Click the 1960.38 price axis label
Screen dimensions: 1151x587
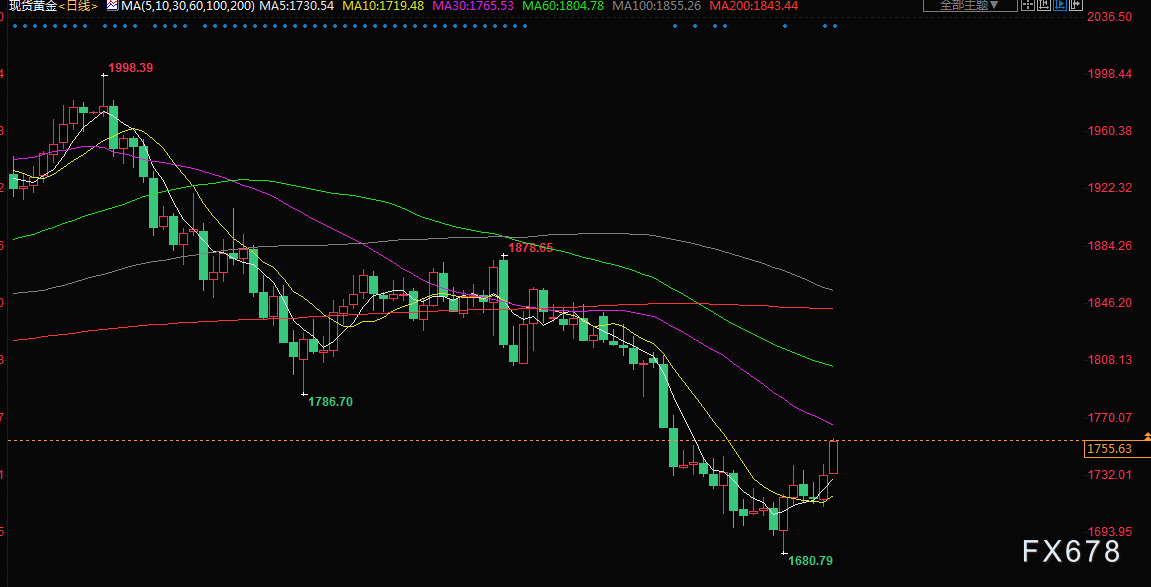[x=1111, y=131]
